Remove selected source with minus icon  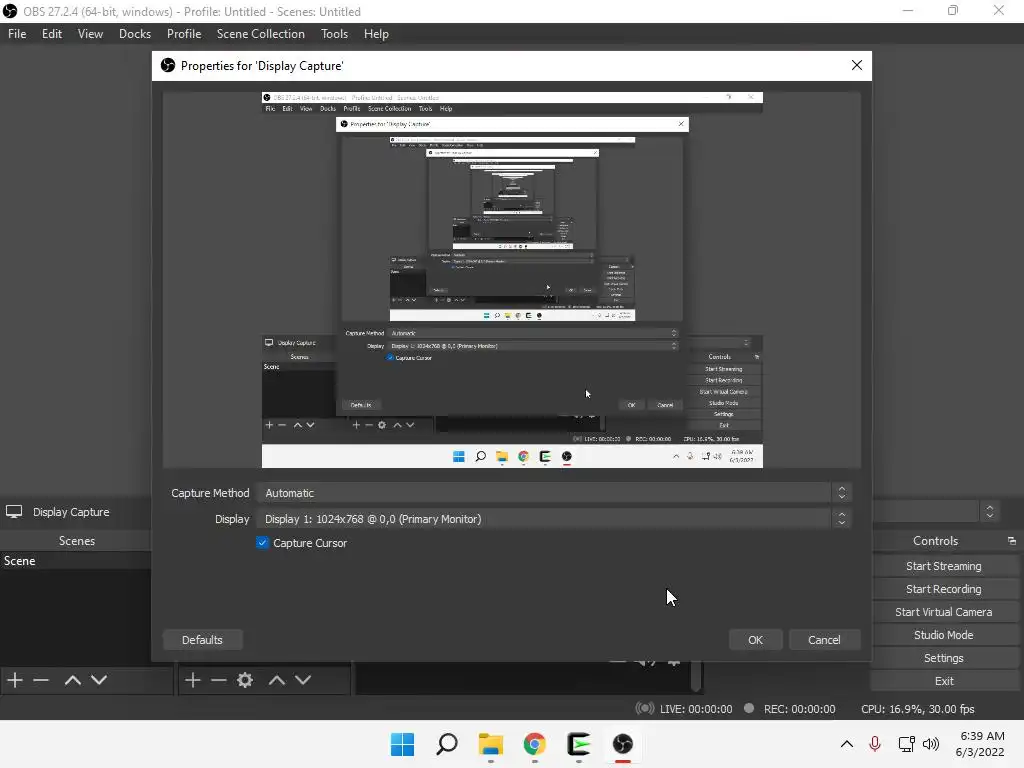(219, 680)
